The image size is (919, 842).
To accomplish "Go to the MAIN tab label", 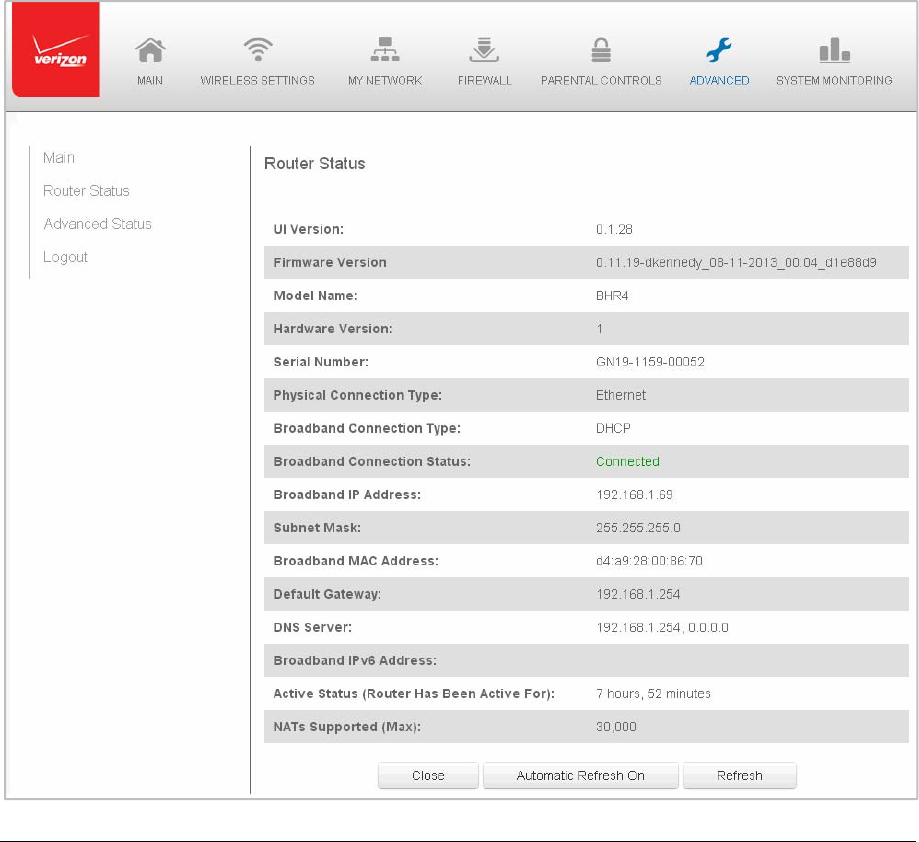I will pyautogui.click(x=150, y=80).
